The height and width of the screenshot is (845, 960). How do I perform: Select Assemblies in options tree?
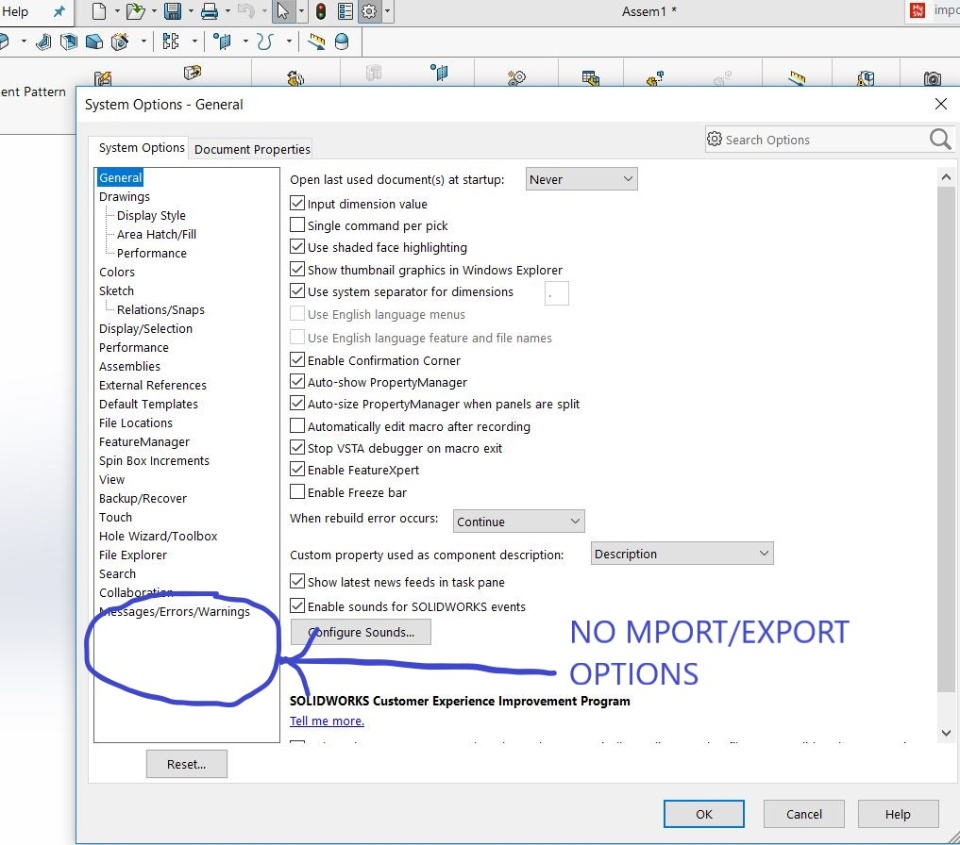[x=130, y=366]
